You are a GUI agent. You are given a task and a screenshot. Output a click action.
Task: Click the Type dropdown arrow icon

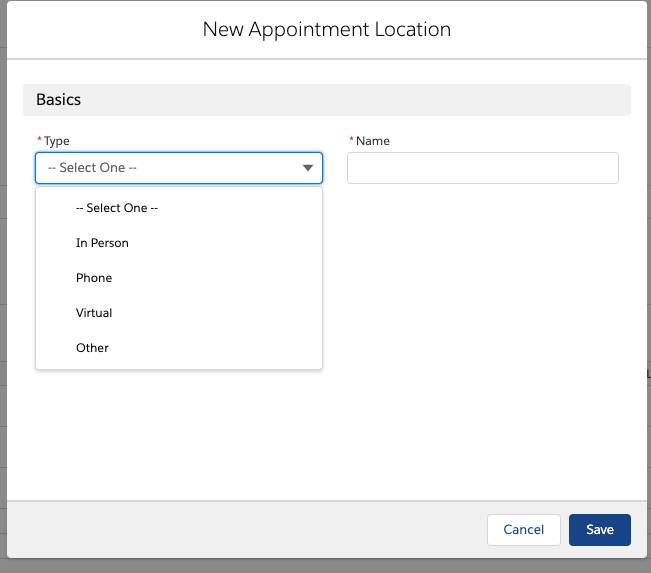coord(308,168)
